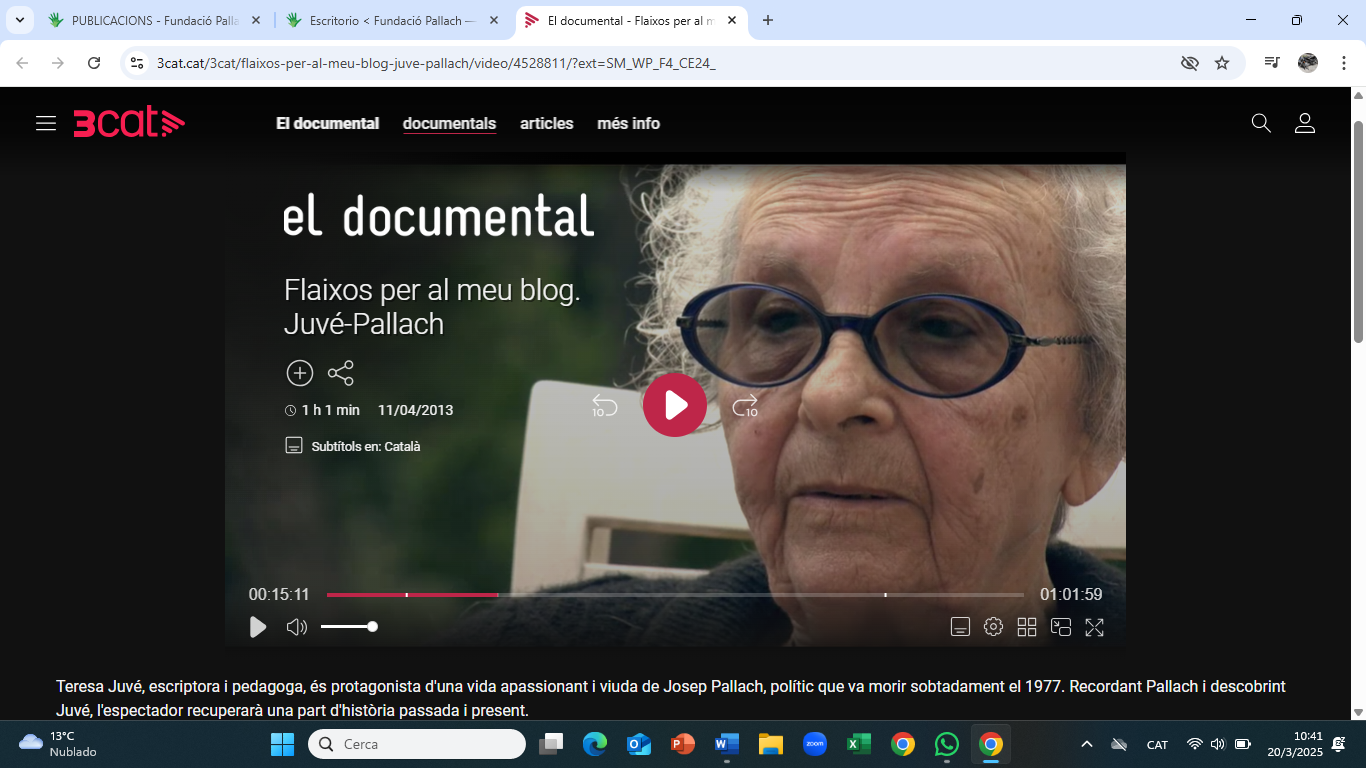Open Excel from the taskbar
1366x768 pixels.
click(x=859, y=744)
